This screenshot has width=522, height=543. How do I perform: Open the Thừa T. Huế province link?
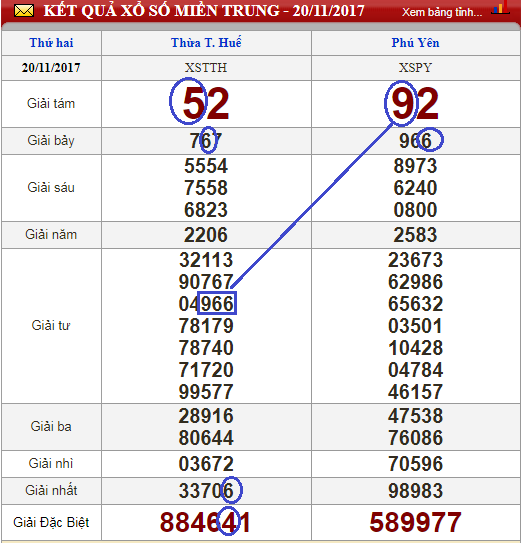(x=206, y=43)
